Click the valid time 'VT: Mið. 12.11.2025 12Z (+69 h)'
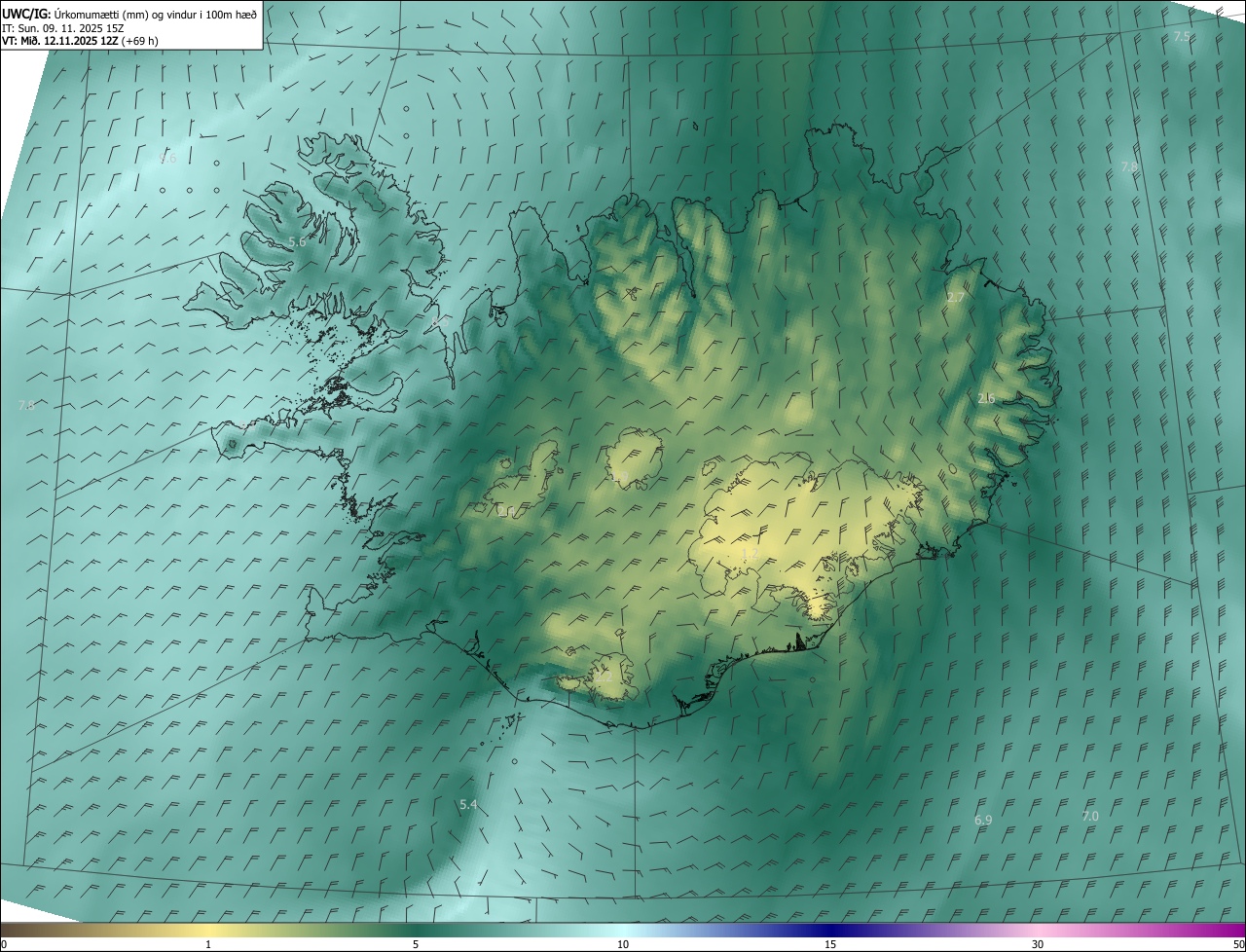 [x=81, y=41]
